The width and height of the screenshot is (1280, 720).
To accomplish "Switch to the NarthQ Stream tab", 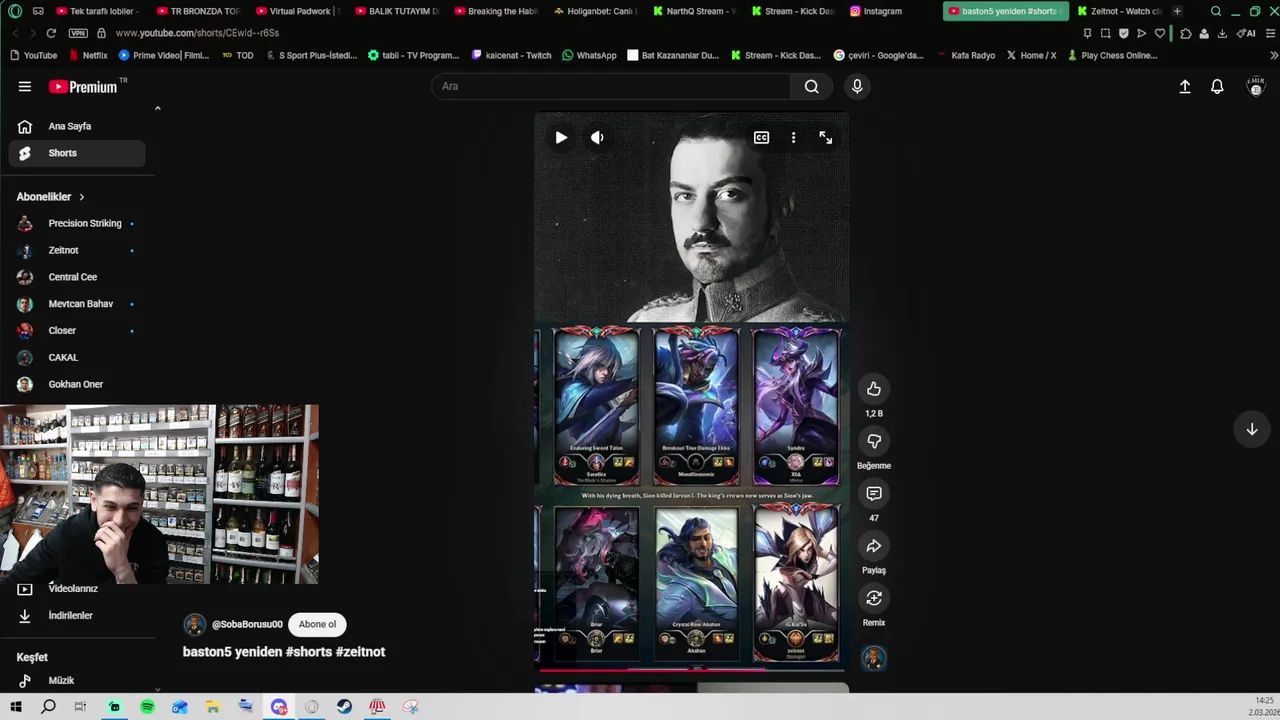I will 694,11.
